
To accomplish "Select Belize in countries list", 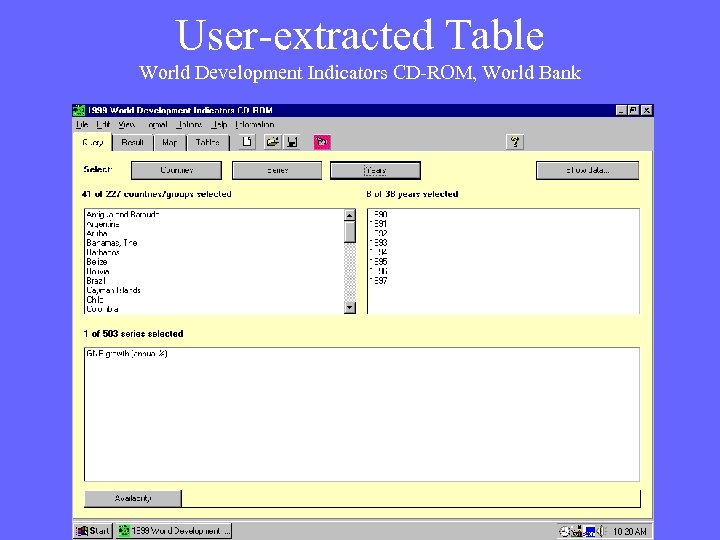I will pyautogui.click(x=97, y=262).
